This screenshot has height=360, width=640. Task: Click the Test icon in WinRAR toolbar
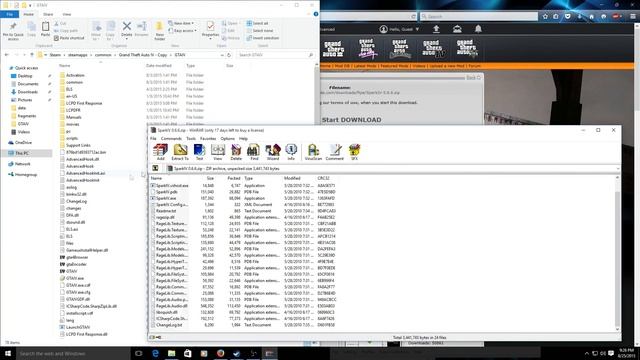pyautogui.click(x=199, y=152)
